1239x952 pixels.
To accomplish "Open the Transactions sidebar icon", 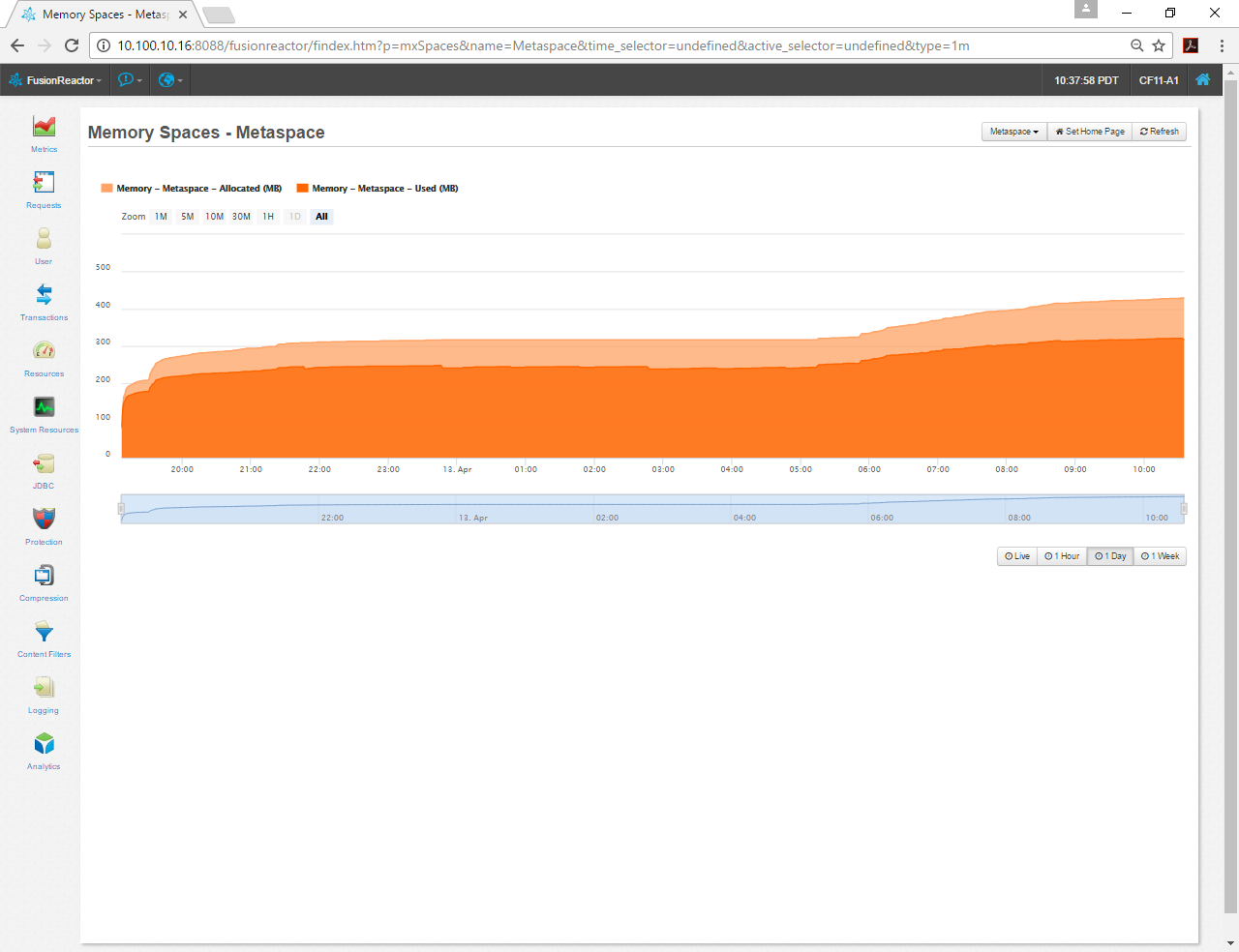I will [x=44, y=294].
